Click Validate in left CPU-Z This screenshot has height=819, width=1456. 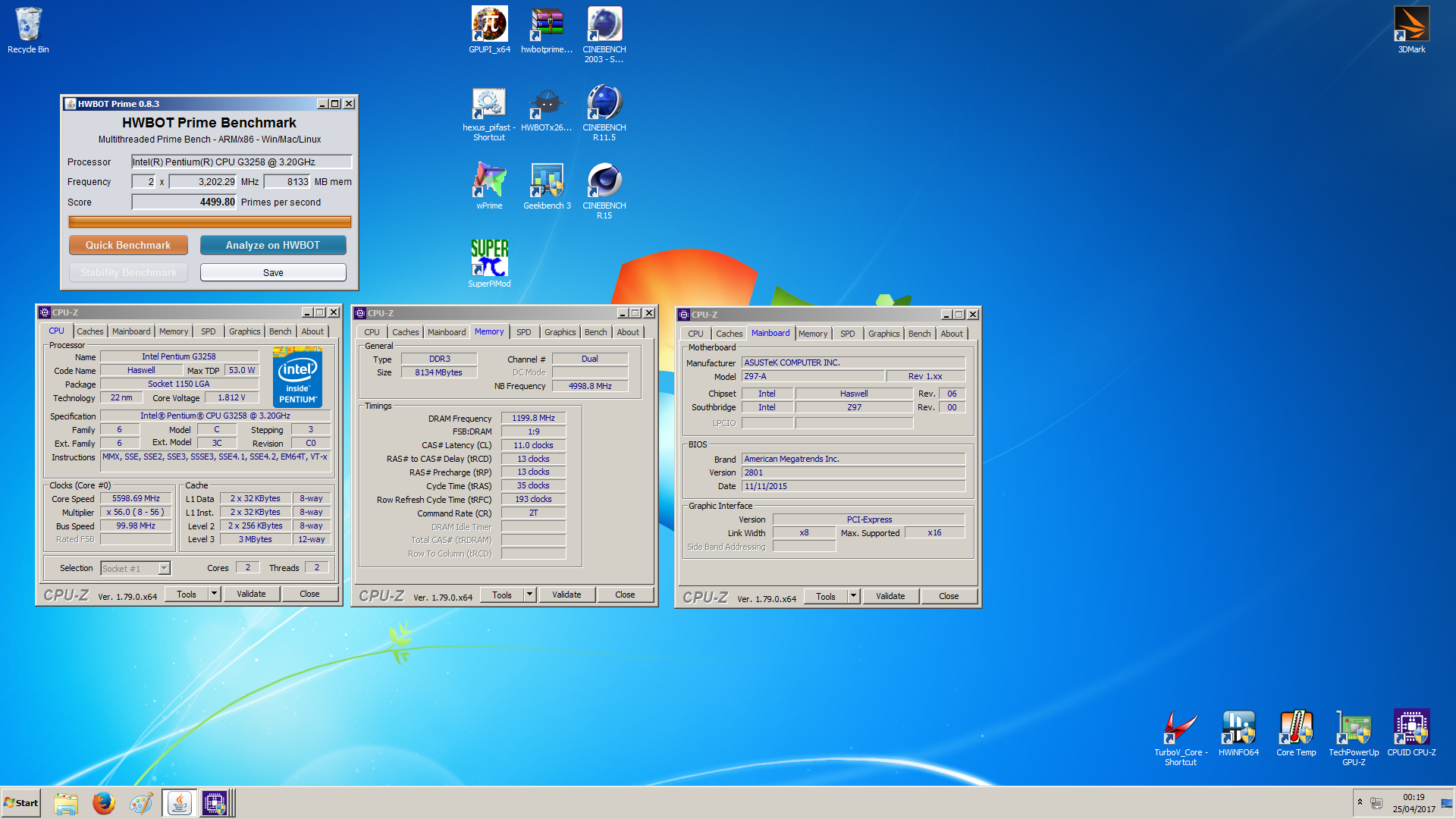click(251, 595)
